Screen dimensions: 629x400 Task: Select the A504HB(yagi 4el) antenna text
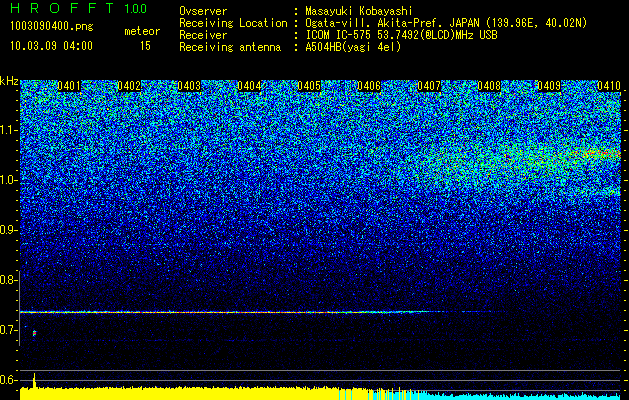click(353, 47)
